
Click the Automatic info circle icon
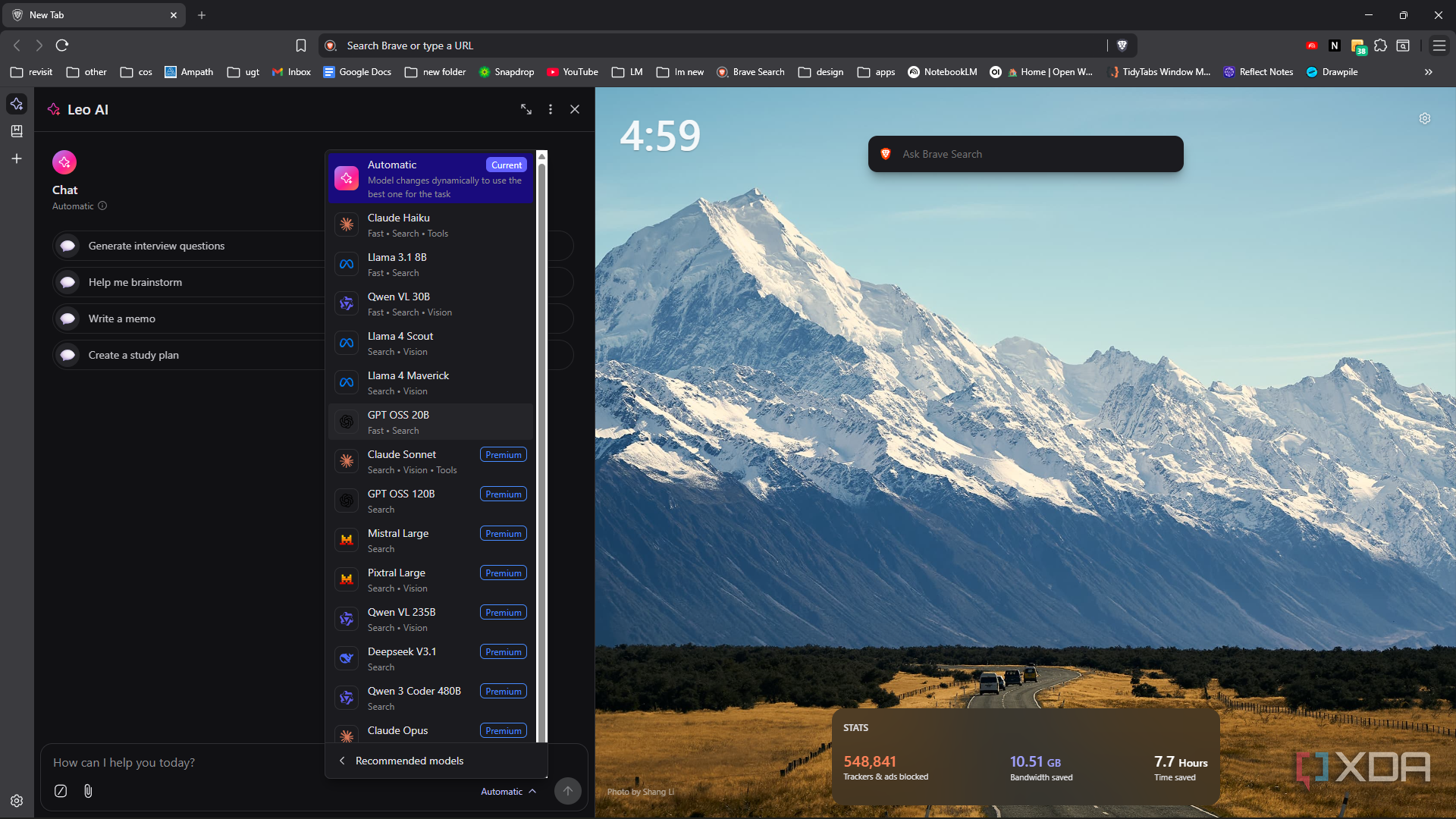click(102, 206)
